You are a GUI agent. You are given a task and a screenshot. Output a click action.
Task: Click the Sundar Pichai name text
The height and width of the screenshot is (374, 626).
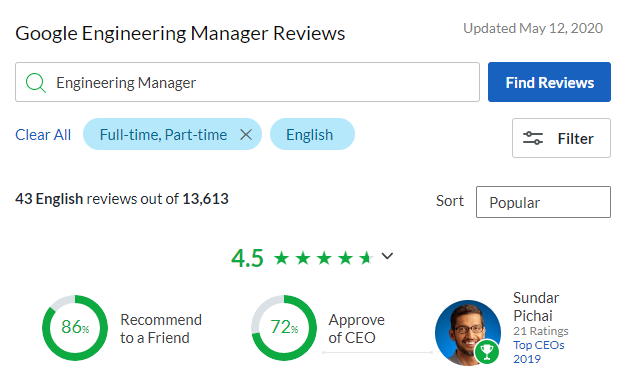(536, 307)
